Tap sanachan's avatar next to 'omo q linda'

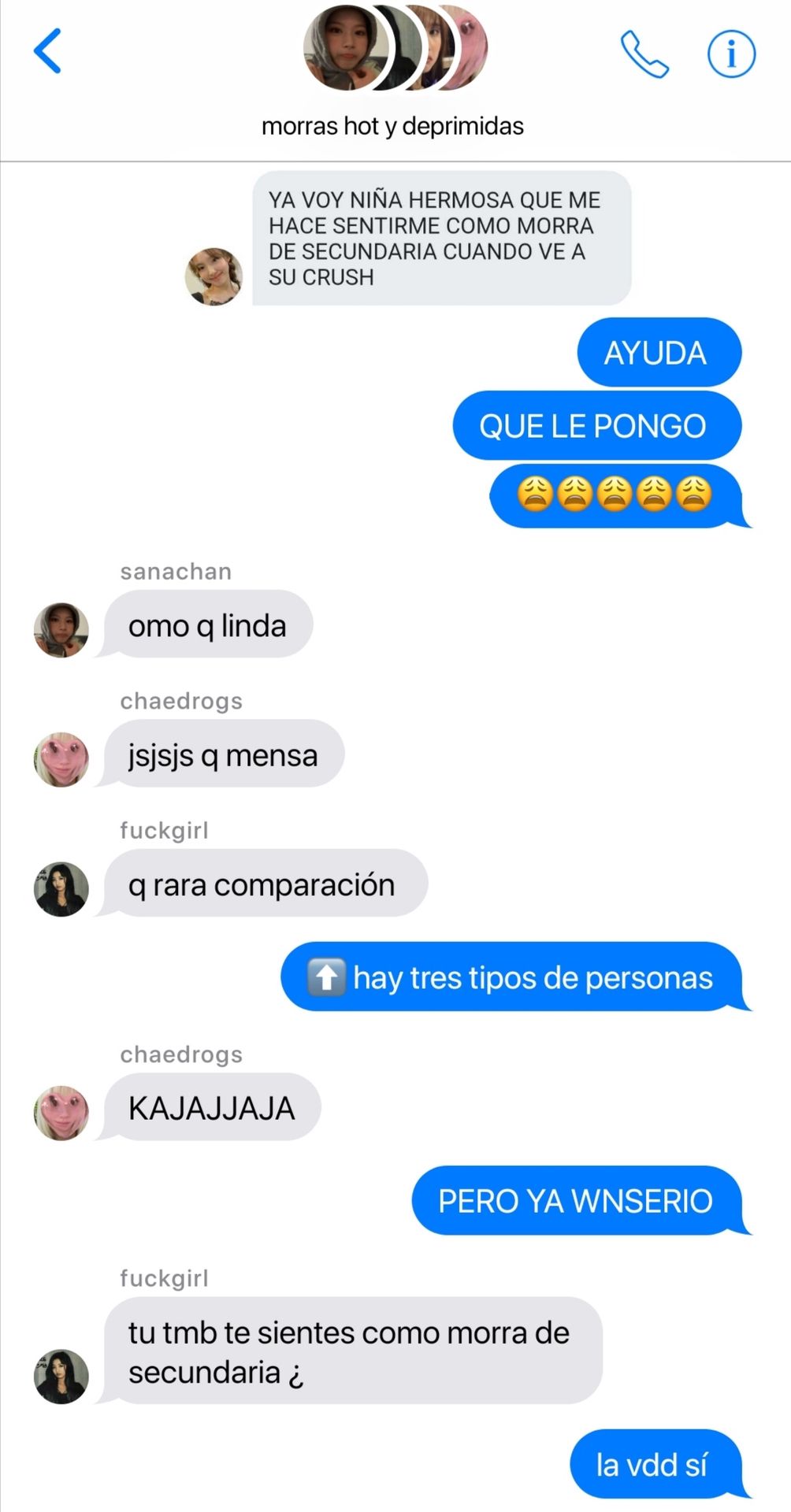(x=61, y=629)
